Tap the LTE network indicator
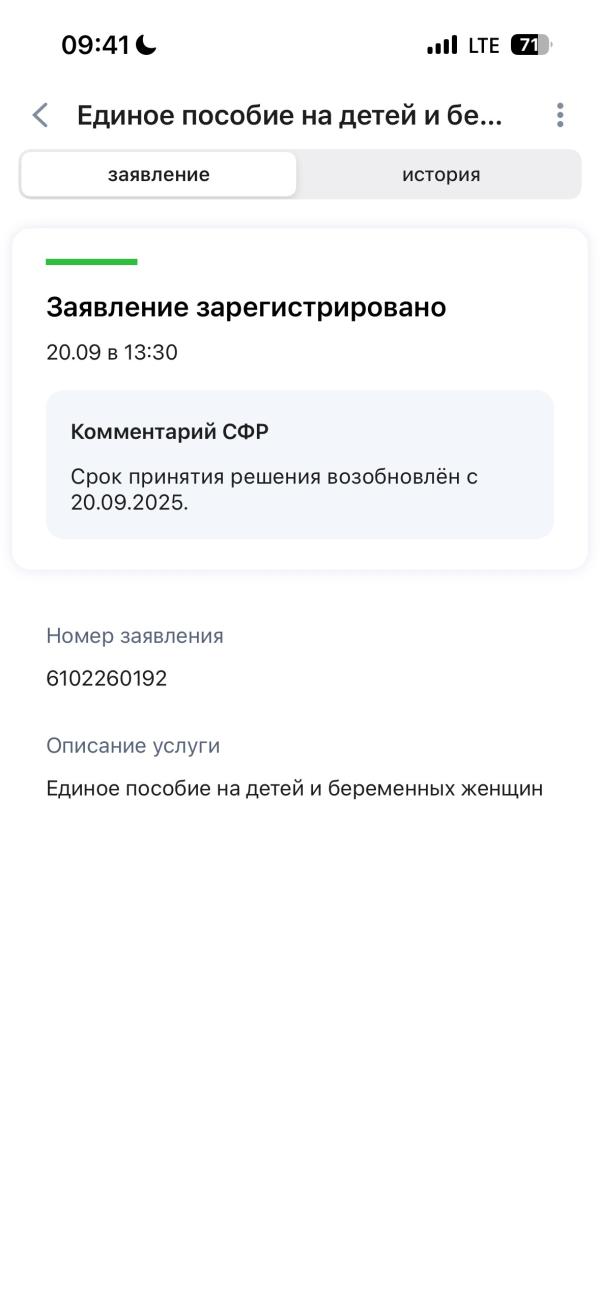 [484, 45]
